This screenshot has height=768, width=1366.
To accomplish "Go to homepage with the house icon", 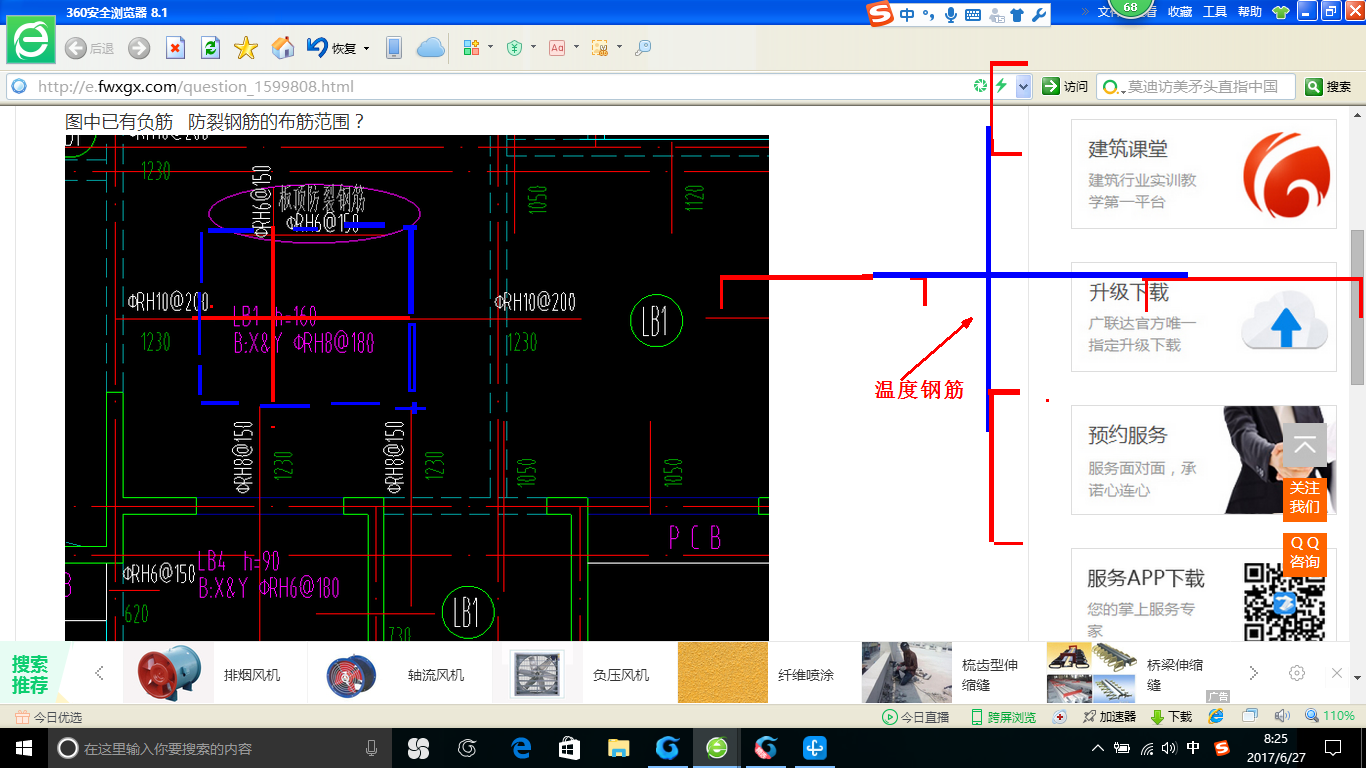I will [x=283, y=48].
